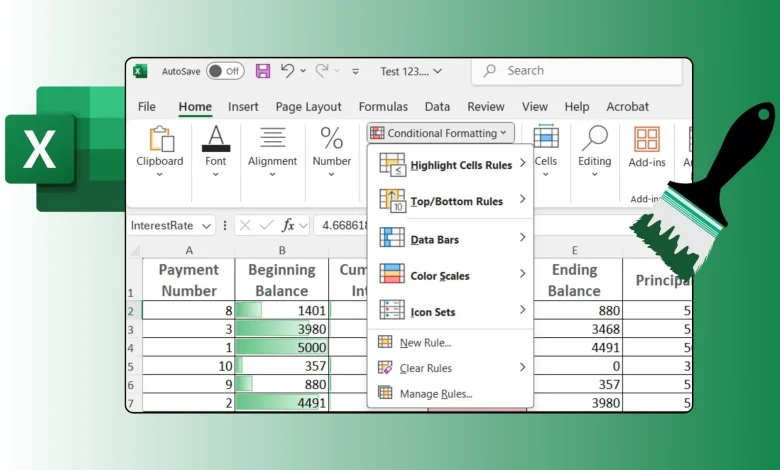Screen dimensions: 780x470
Task: Click the Undo arrow icon
Action: [287, 71]
